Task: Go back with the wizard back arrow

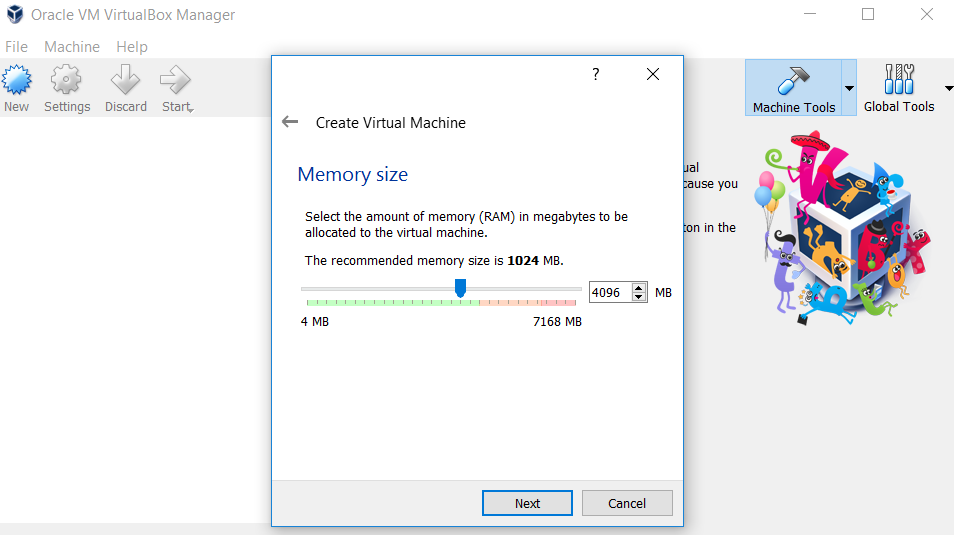Action: tap(290, 122)
